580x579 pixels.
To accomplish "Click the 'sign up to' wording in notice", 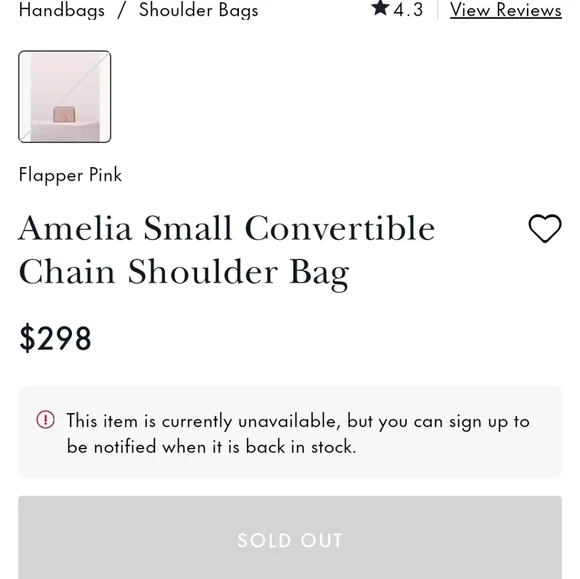I will (489, 422).
